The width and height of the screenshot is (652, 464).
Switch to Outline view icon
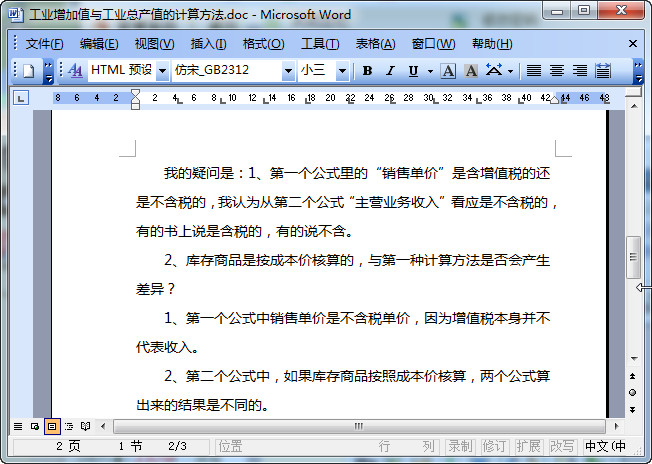click(x=69, y=427)
